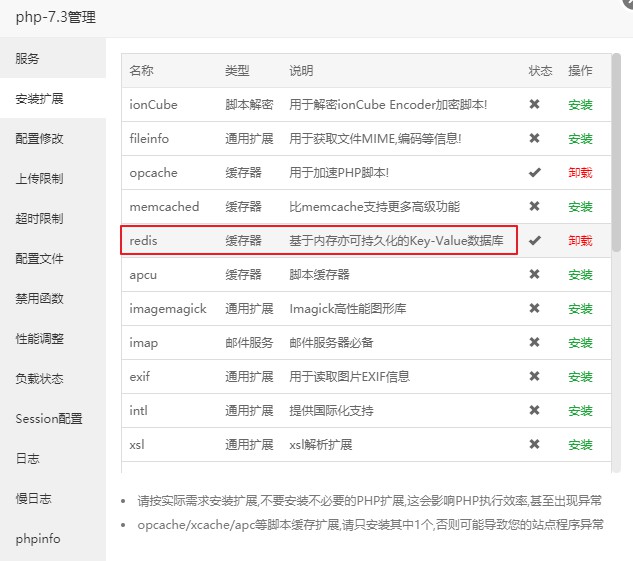
Task: Click the exif X status icon
Action: 534,376
